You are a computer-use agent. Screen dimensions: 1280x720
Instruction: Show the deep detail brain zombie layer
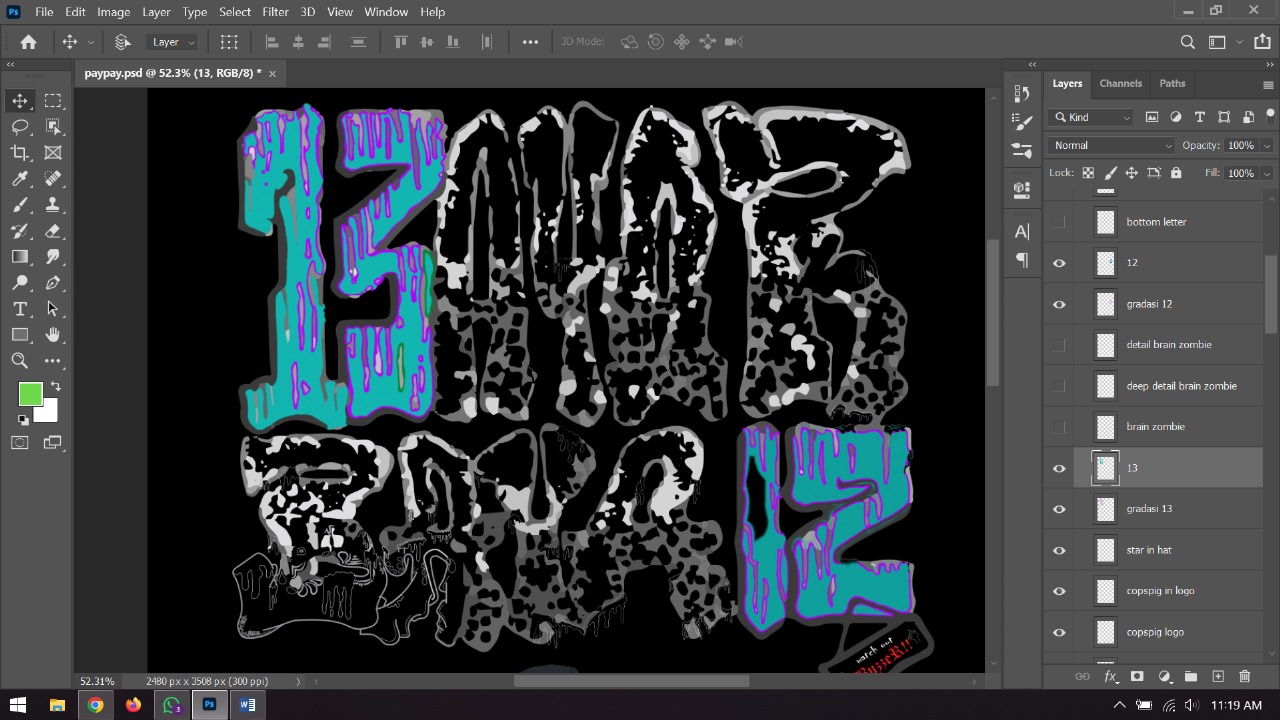[1059, 386]
